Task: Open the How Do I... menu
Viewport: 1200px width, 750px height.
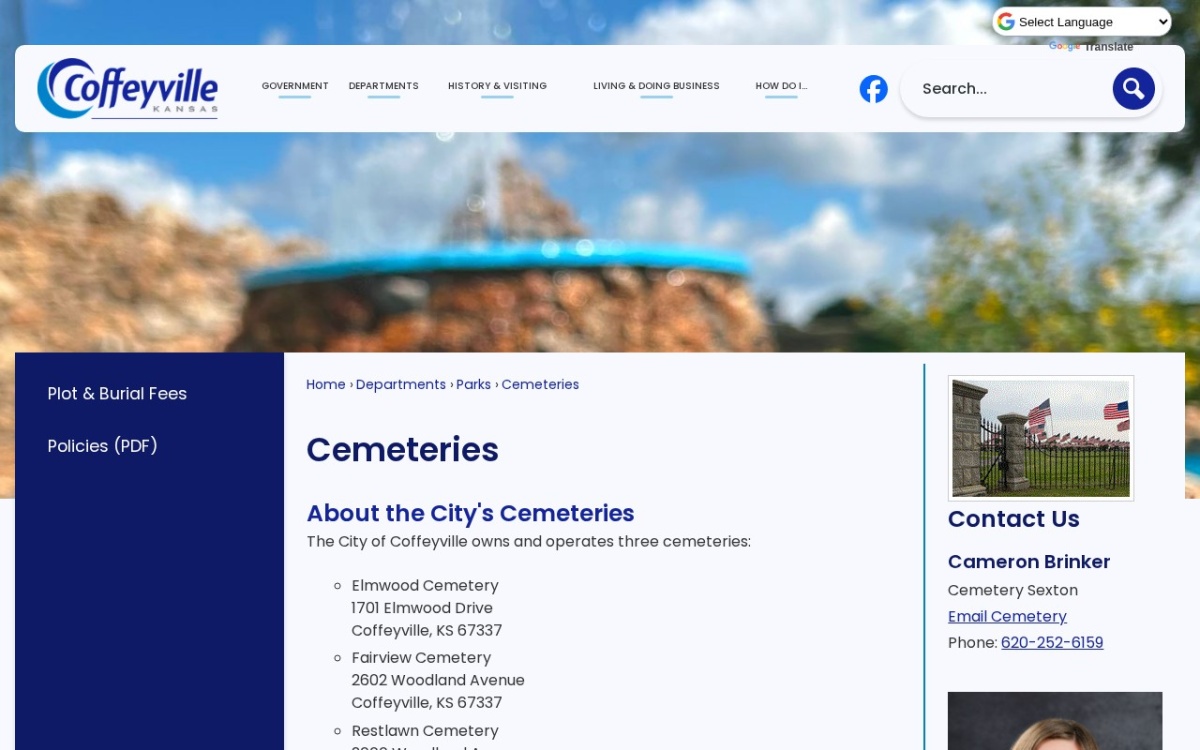Action: pos(781,86)
